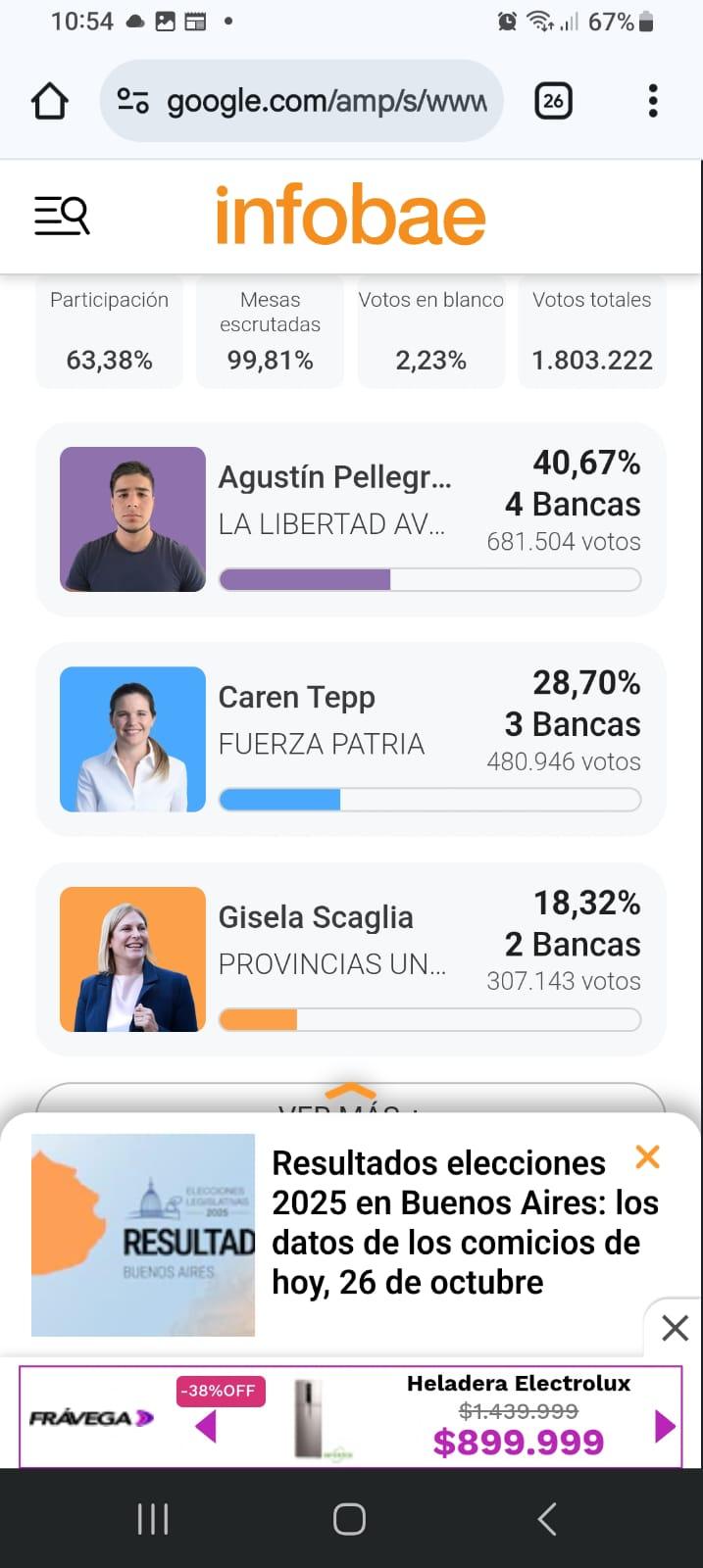703x1568 pixels.
Task: Open infobae search menu icon
Action: 62,216
